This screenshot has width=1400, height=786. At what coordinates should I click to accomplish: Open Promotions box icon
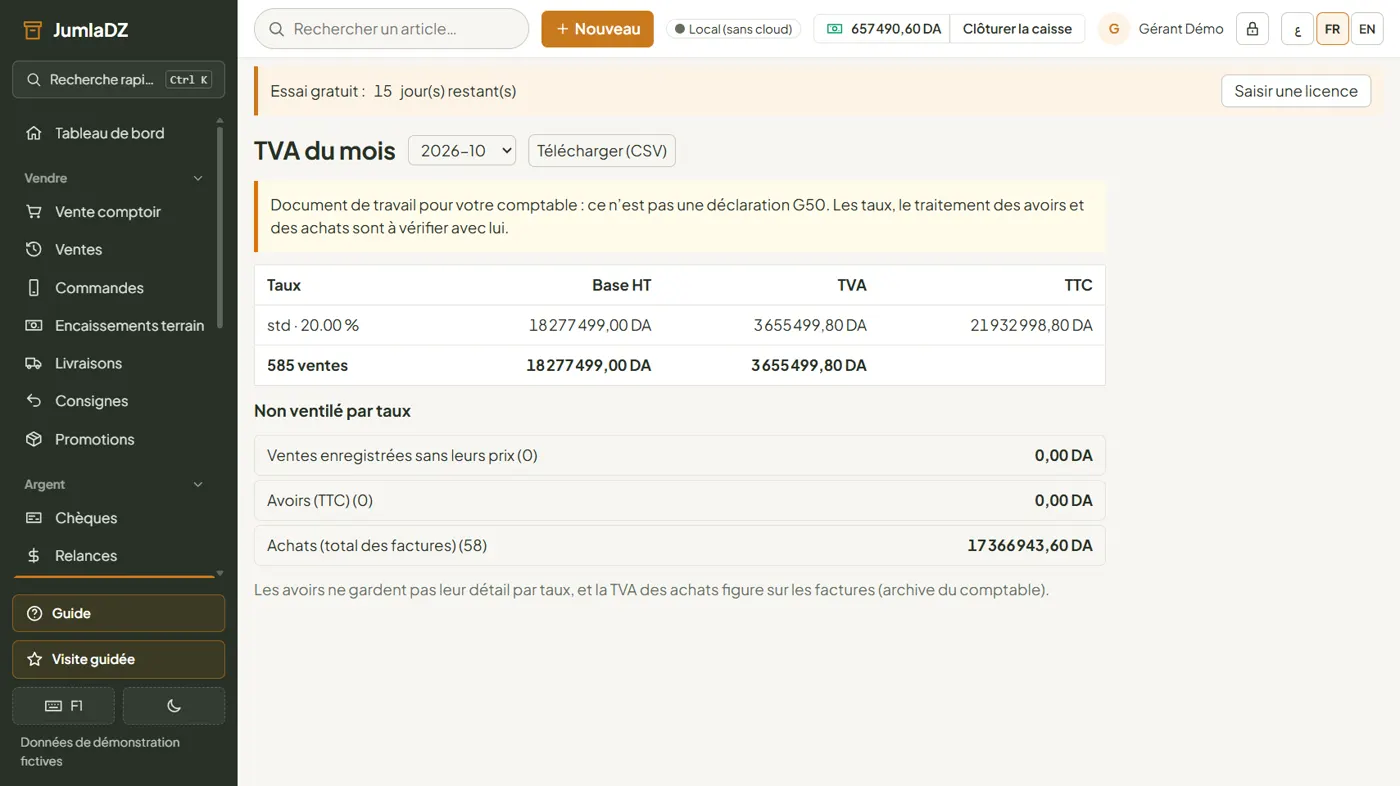pyautogui.click(x=34, y=439)
